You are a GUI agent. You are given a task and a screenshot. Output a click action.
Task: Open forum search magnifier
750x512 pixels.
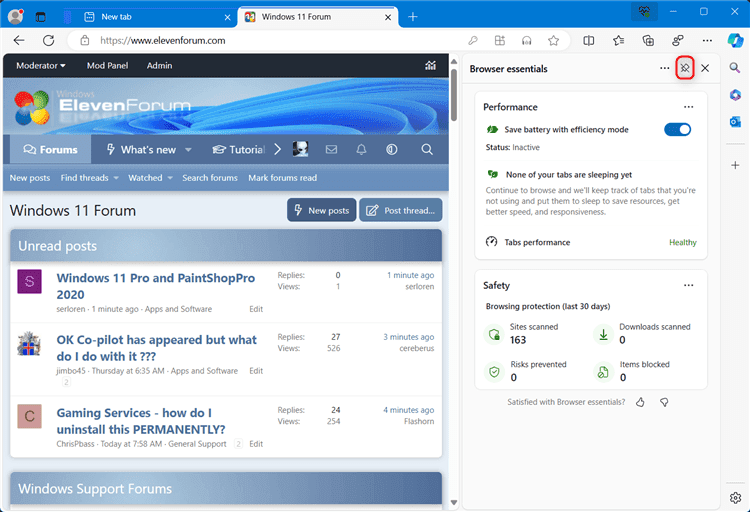click(x=427, y=150)
